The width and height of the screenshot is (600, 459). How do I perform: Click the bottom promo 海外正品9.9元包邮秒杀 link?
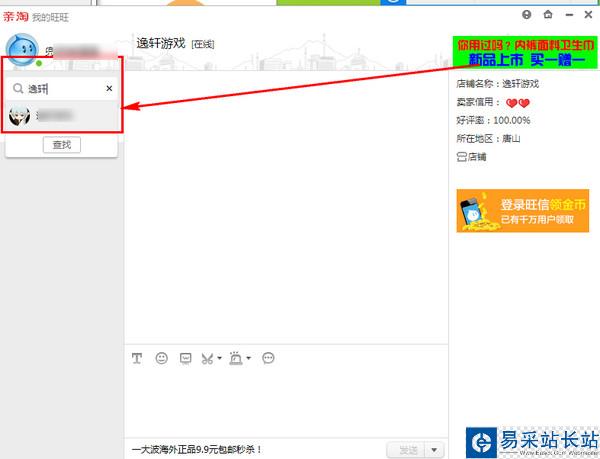[196, 449]
